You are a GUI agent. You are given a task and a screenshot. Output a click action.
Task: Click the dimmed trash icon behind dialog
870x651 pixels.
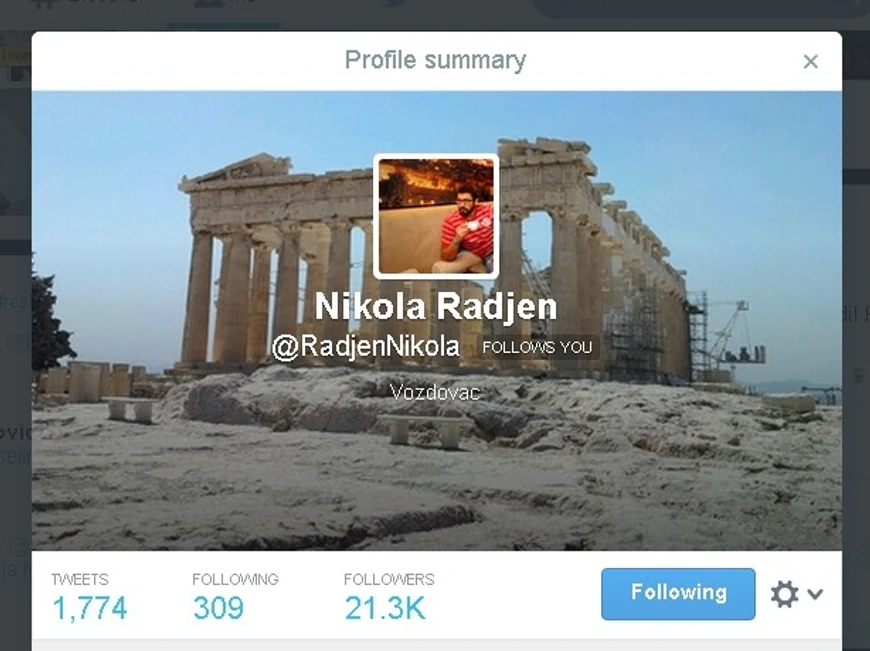click(858, 375)
